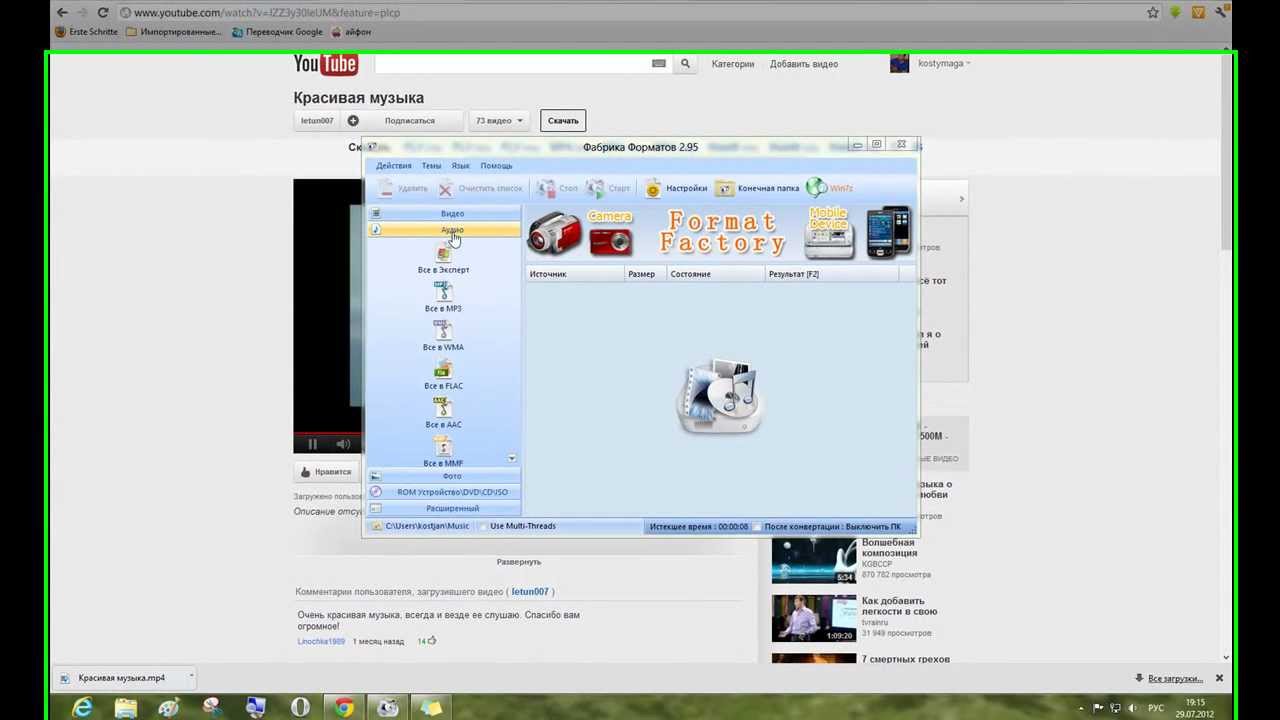Open the Переводчик Google bookmark

click(x=277, y=32)
